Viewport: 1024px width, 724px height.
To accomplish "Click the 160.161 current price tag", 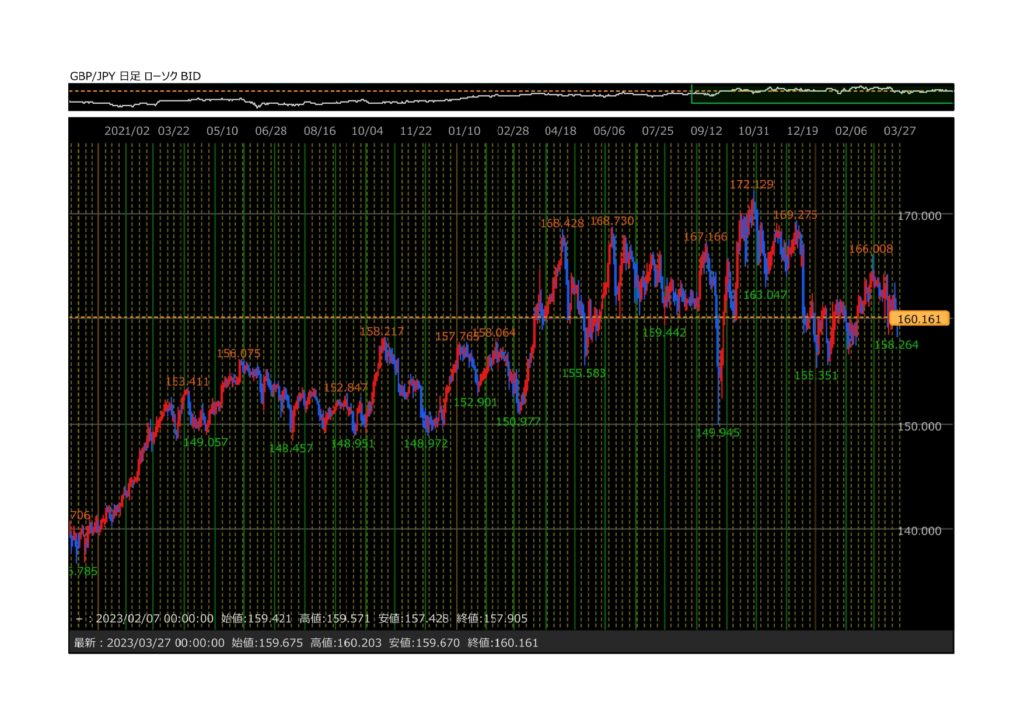I will click(x=920, y=319).
